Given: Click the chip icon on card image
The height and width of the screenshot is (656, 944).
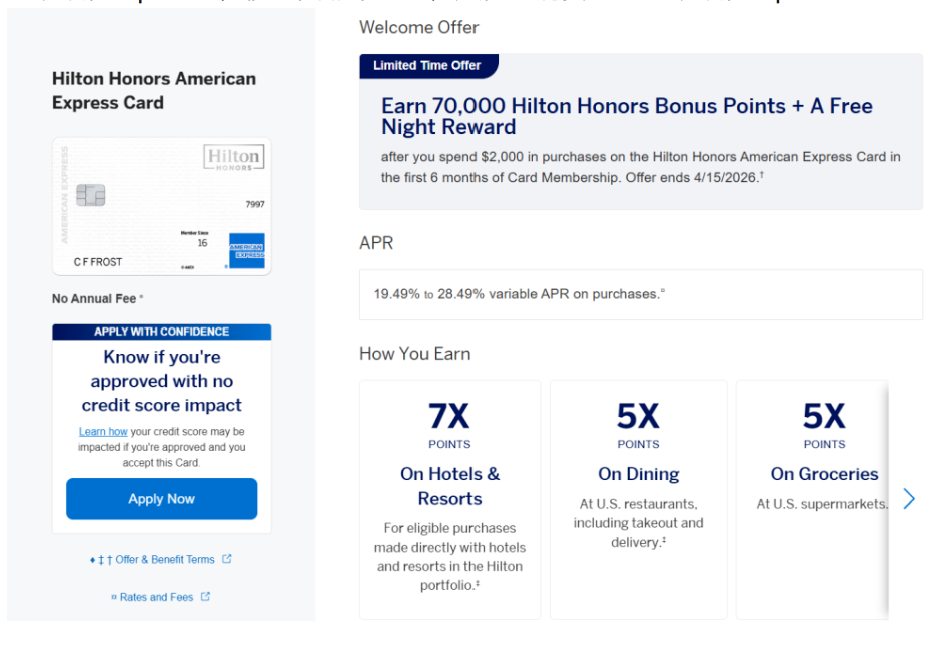Looking at the screenshot, I should pos(91,195).
